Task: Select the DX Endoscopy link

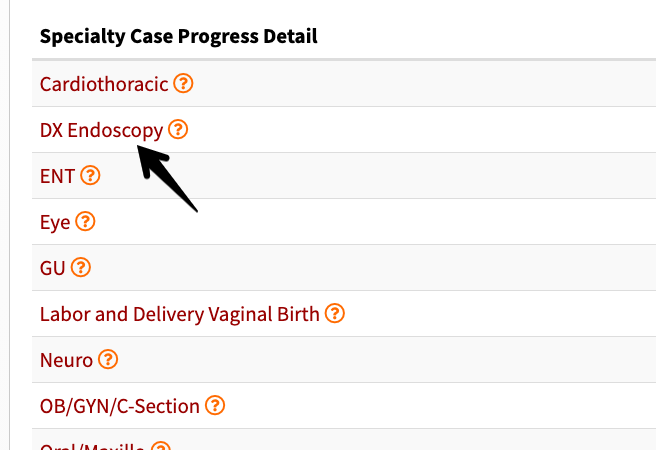Action: [x=101, y=131]
